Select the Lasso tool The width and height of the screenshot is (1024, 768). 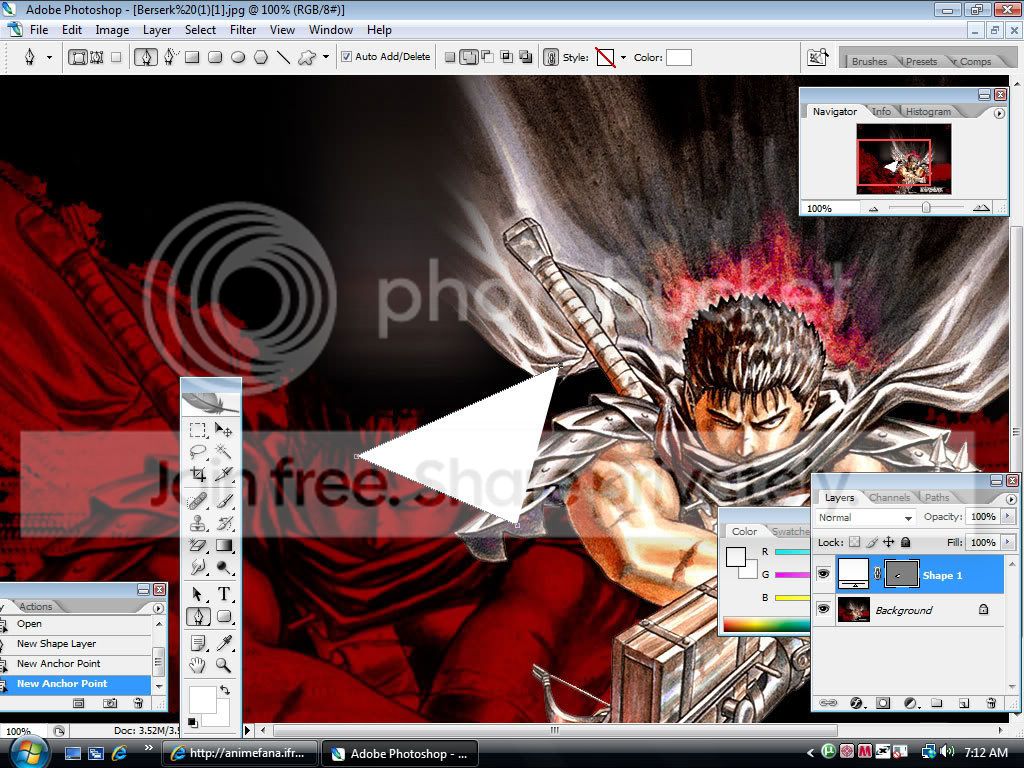(x=198, y=451)
